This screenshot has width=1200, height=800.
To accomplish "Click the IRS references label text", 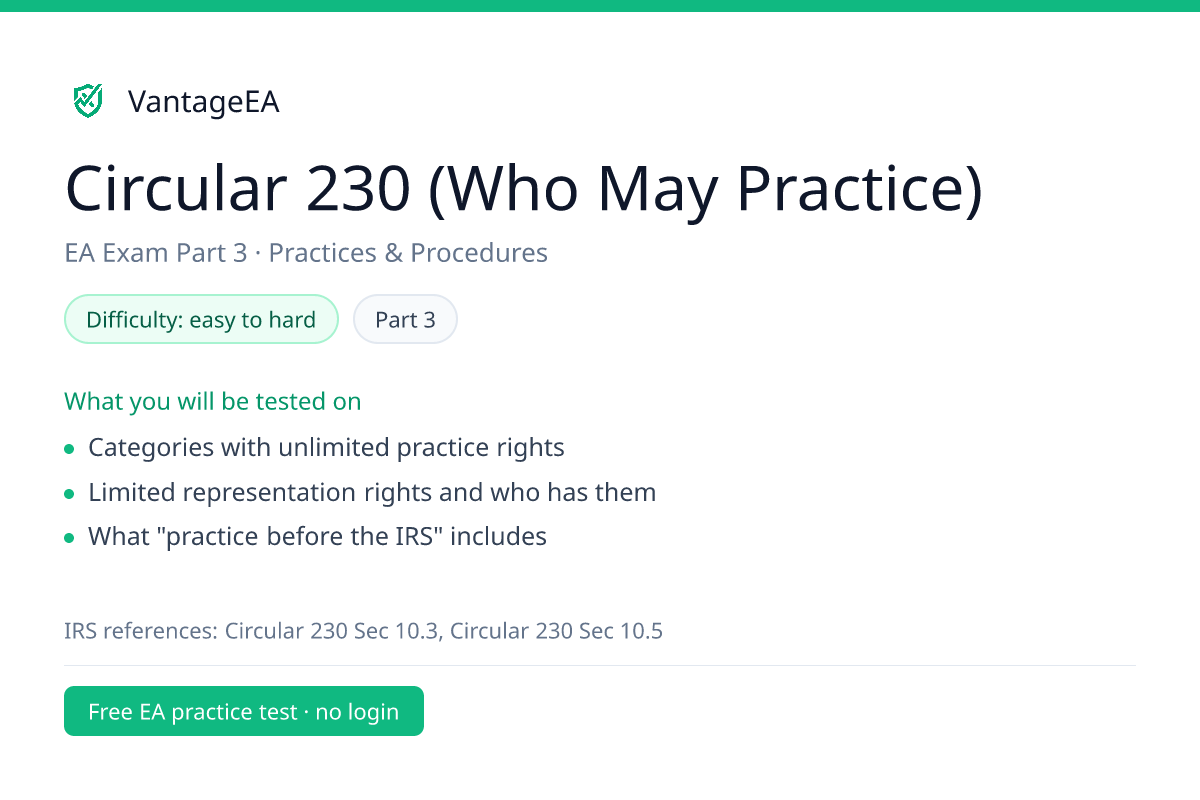I will [x=141, y=631].
